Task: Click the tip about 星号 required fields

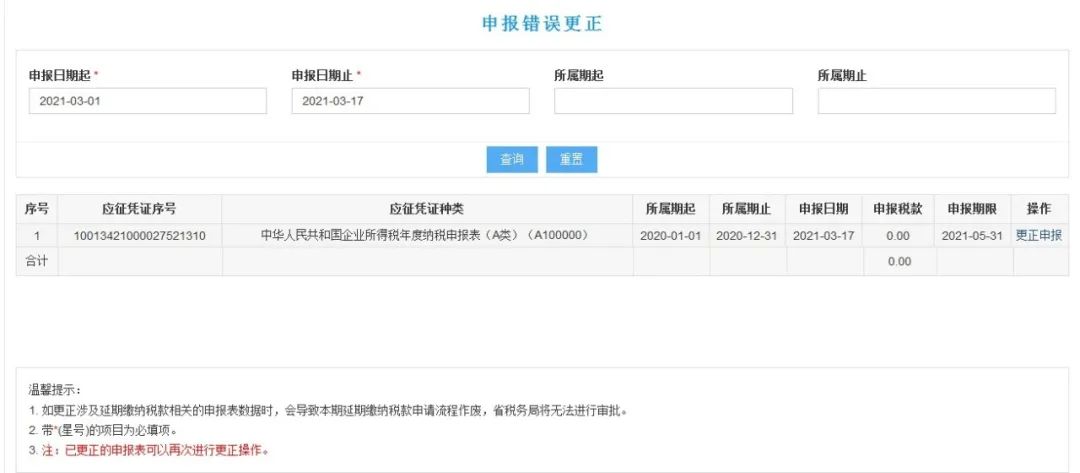Action: (x=103, y=431)
